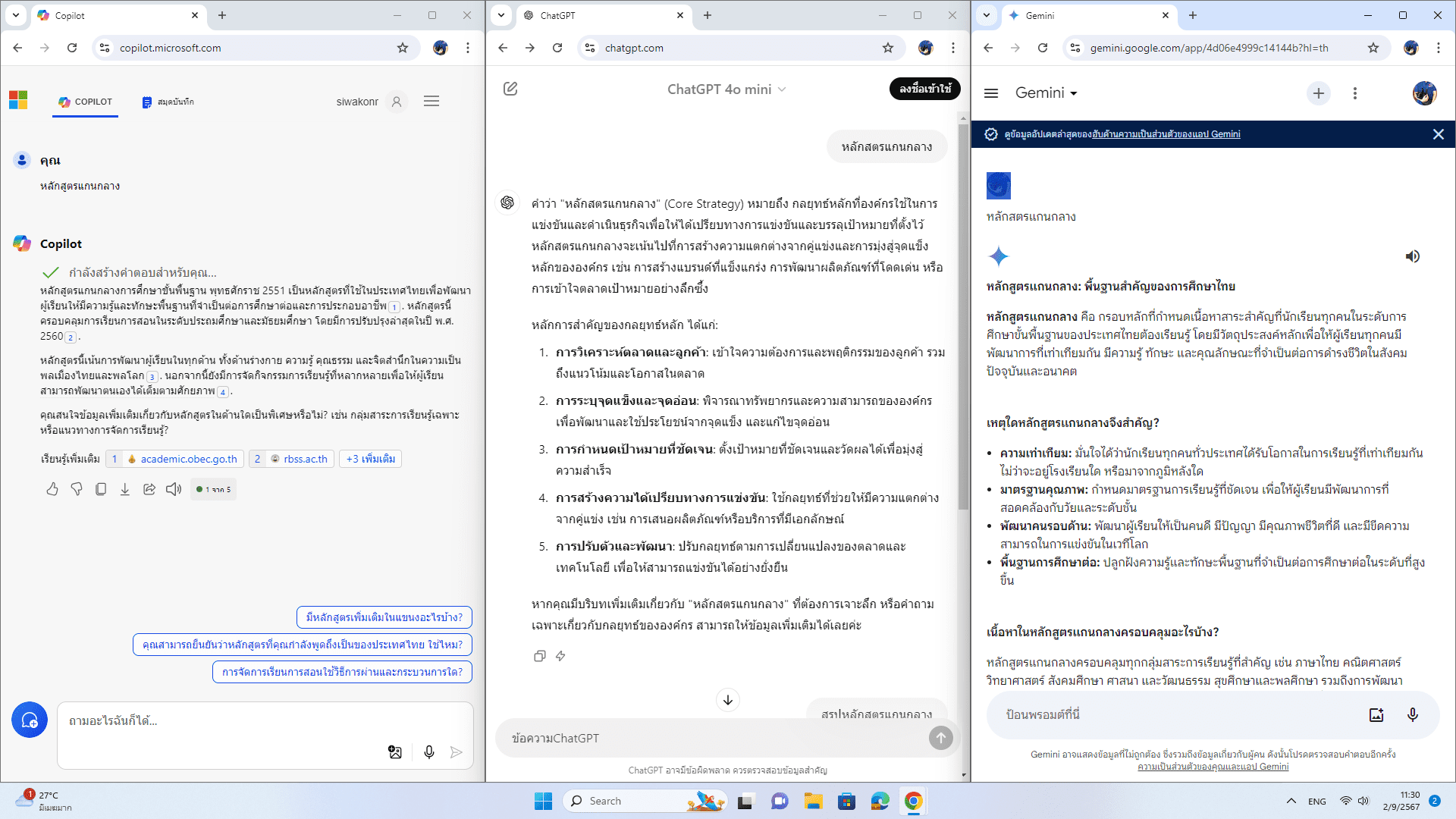Activate microphone in Copilot input

coord(428,752)
